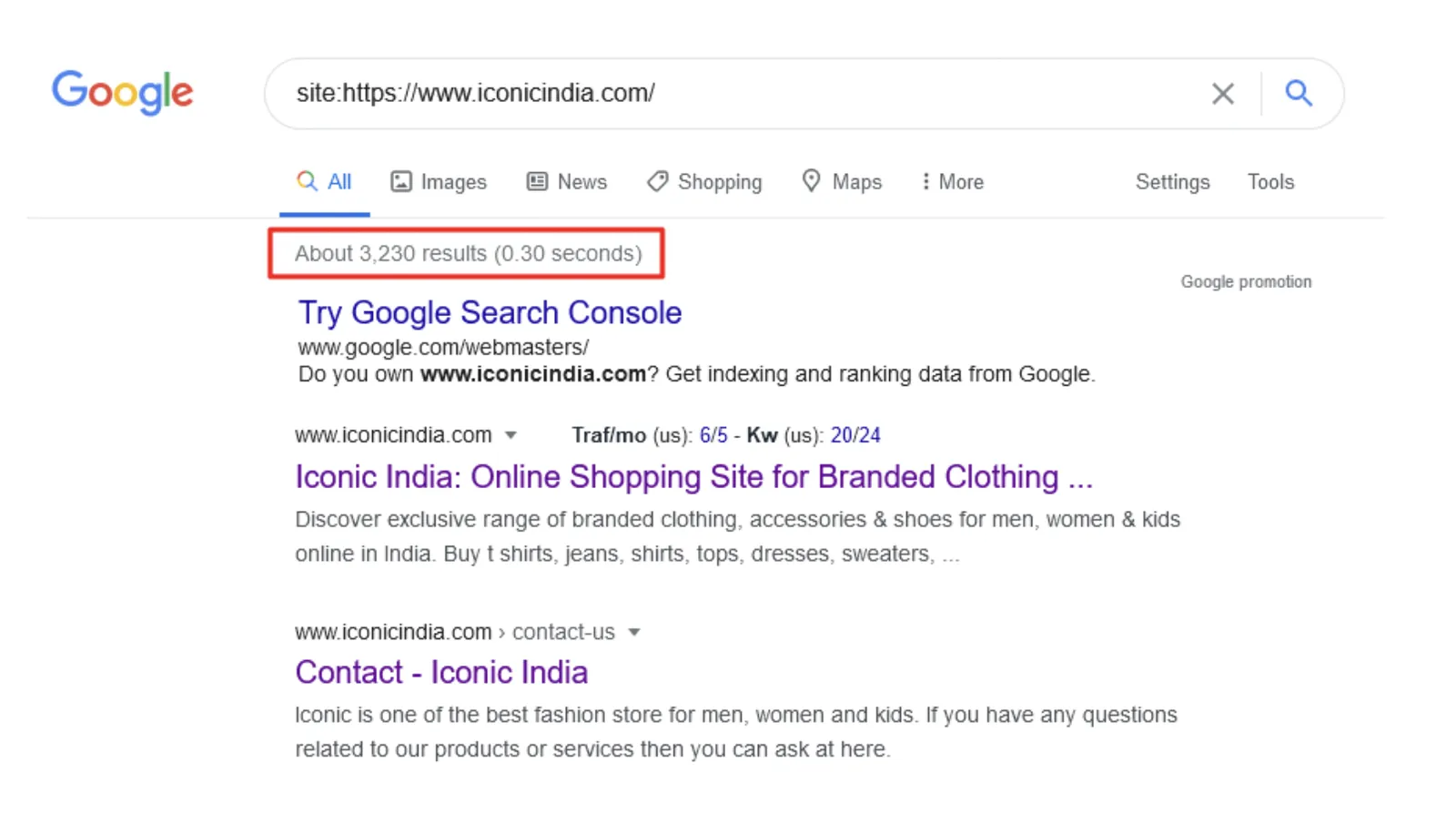Click the blue magnifier search icon
This screenshot has width=1456, height=824.
pos(1299,93)
